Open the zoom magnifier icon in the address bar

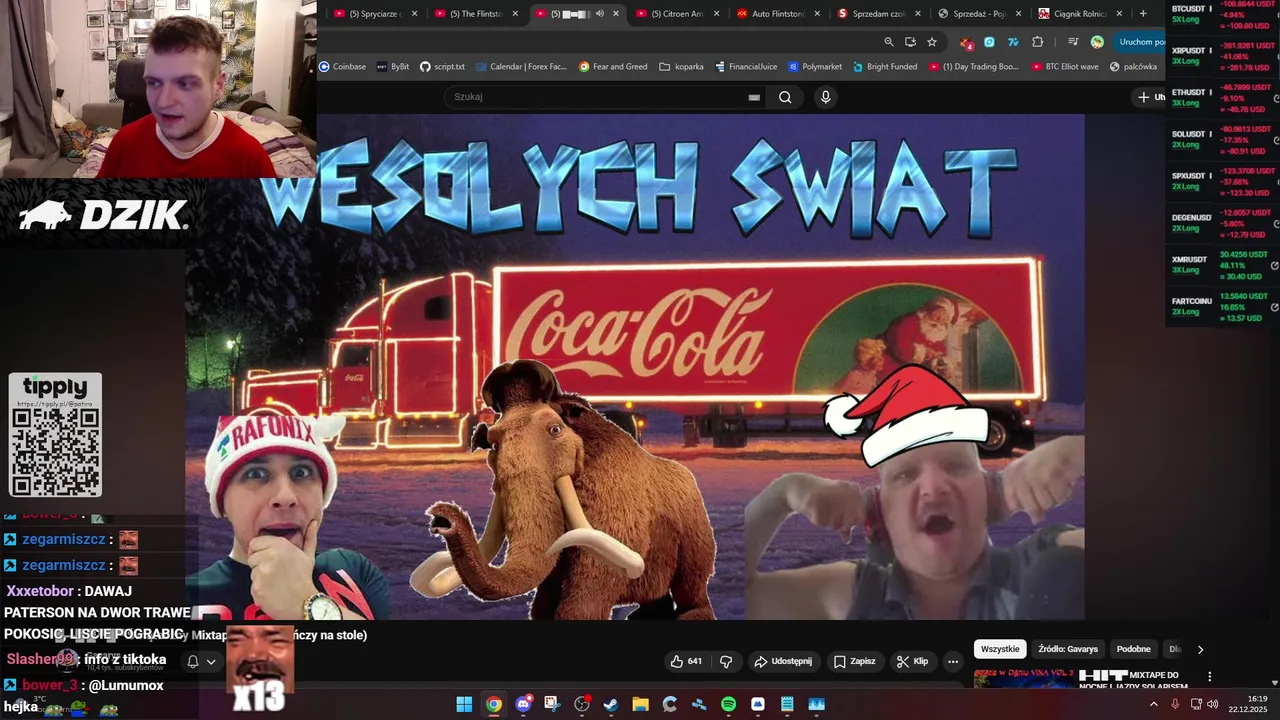click(x=889, y=42)
